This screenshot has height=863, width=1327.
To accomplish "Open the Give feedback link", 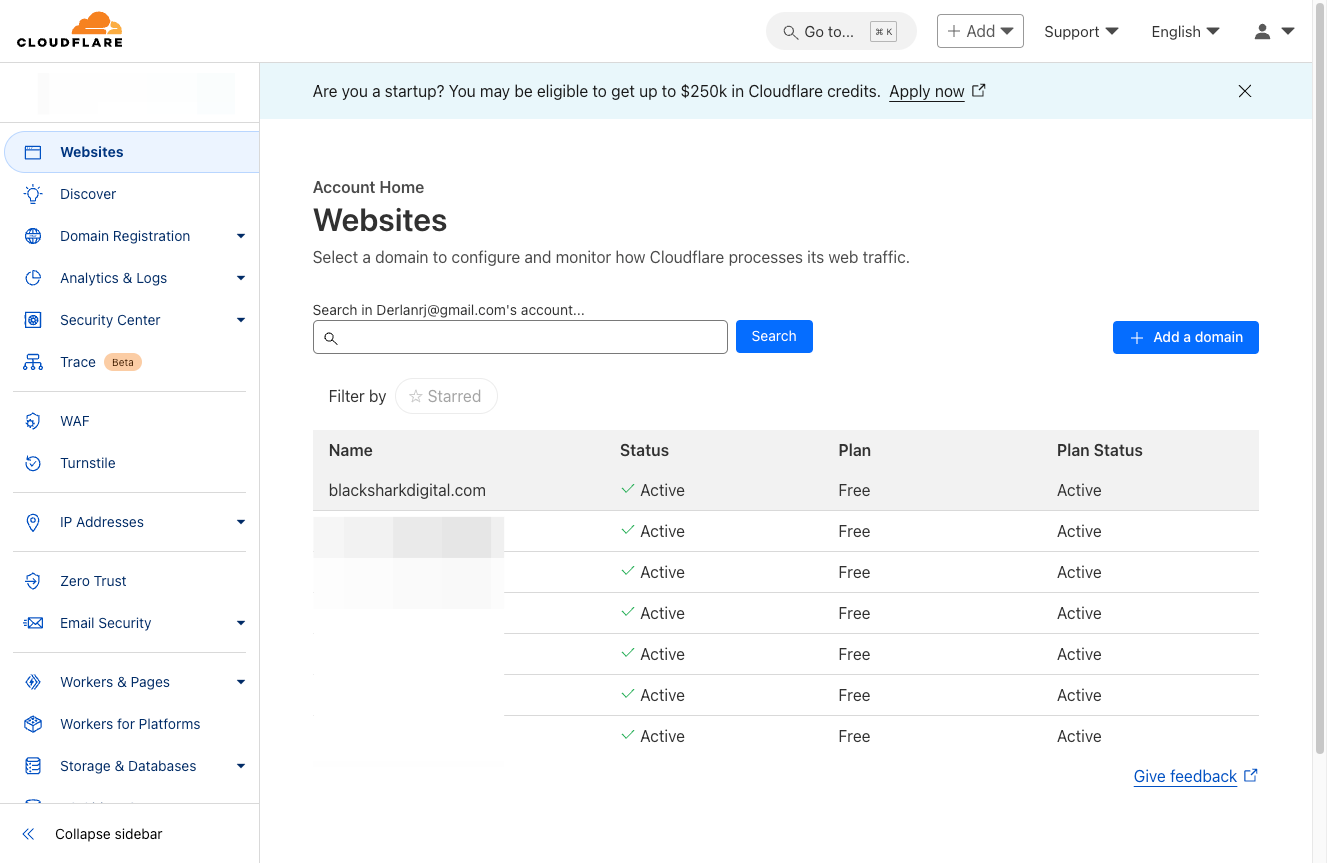I will click(1195, 776).
